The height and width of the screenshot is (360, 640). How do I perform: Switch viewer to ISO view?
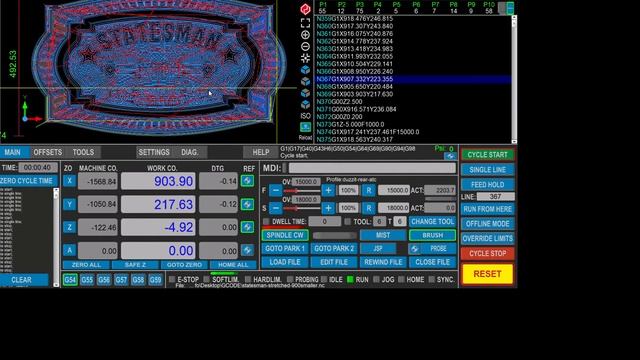[x=305, y=116]
